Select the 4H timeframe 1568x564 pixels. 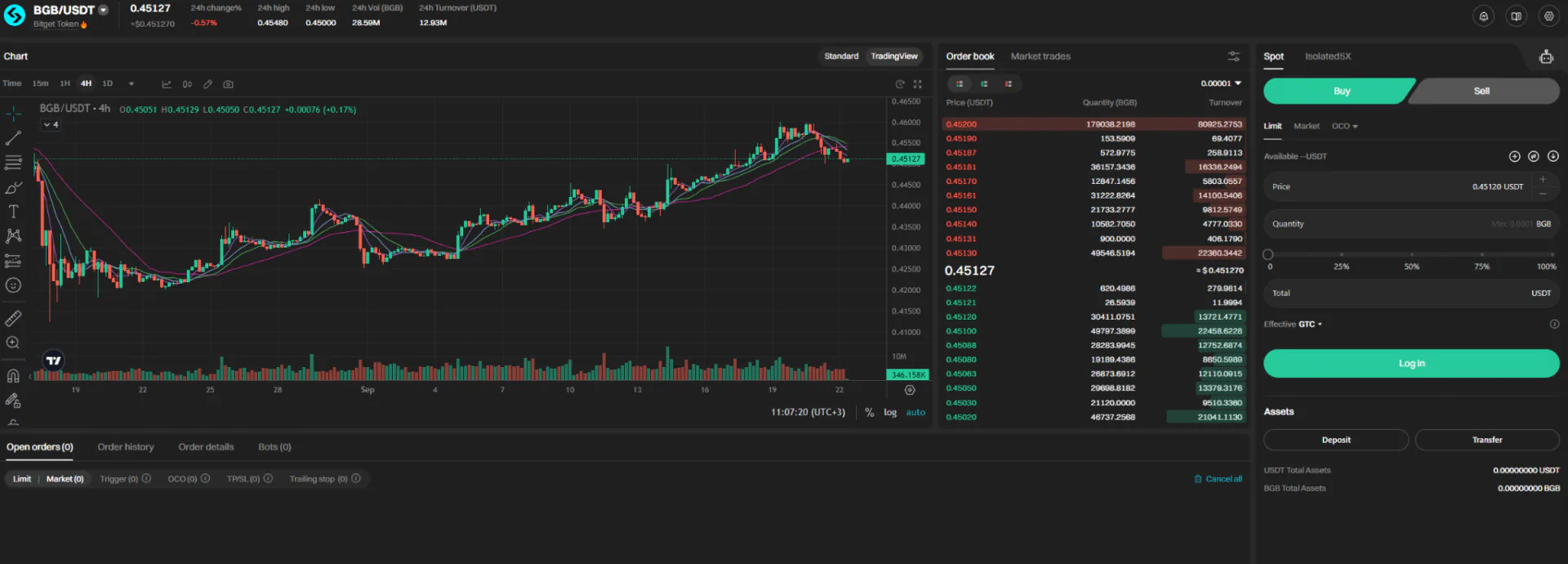click(86, 83)
